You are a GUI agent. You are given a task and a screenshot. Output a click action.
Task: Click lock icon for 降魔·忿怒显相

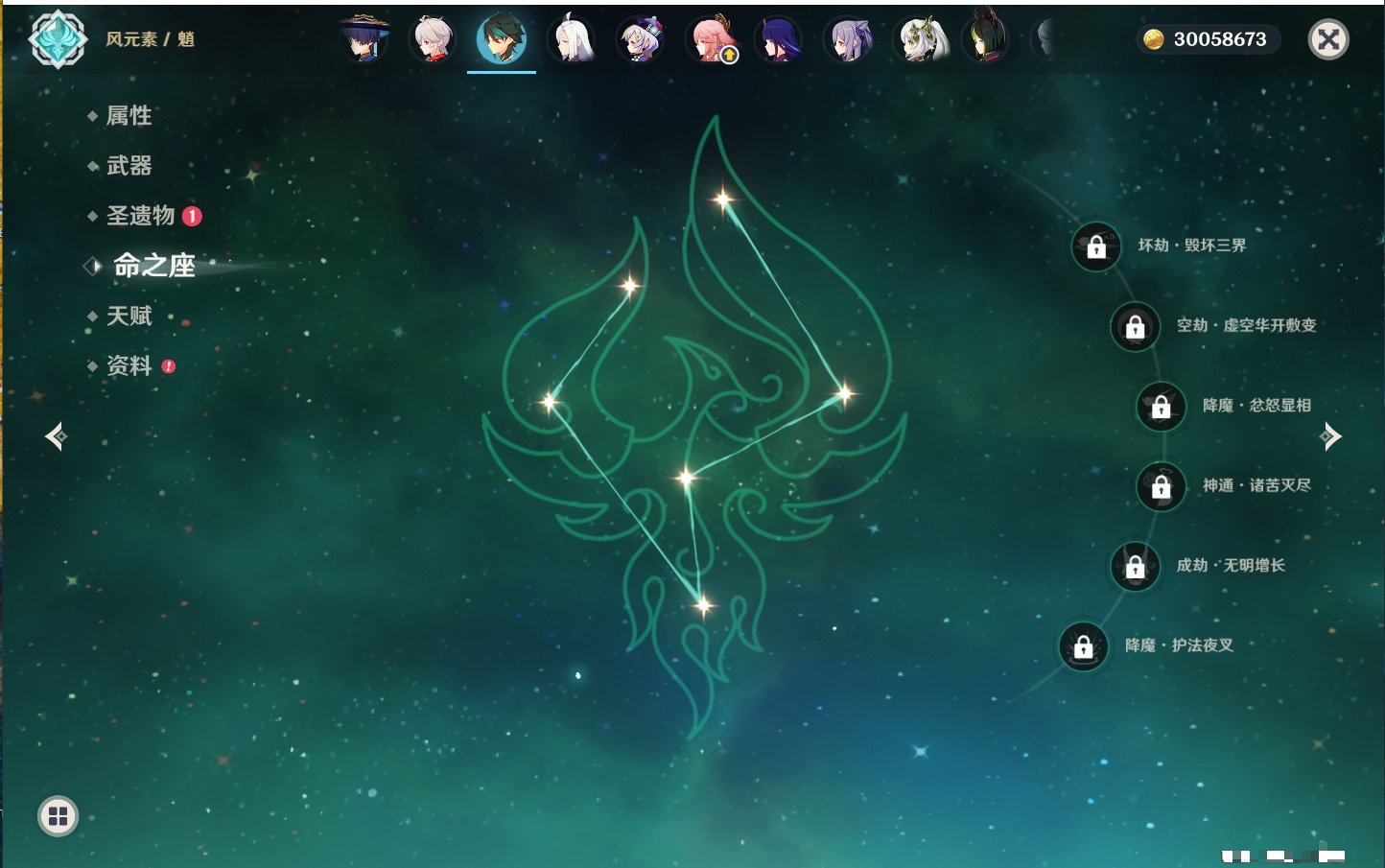click(x=1161, y=406)
